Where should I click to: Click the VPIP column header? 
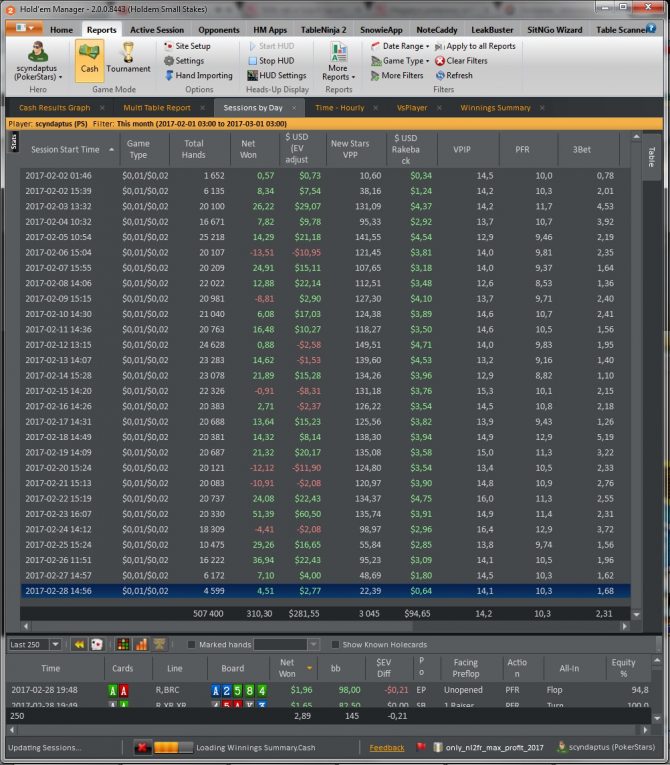(462, 149)
